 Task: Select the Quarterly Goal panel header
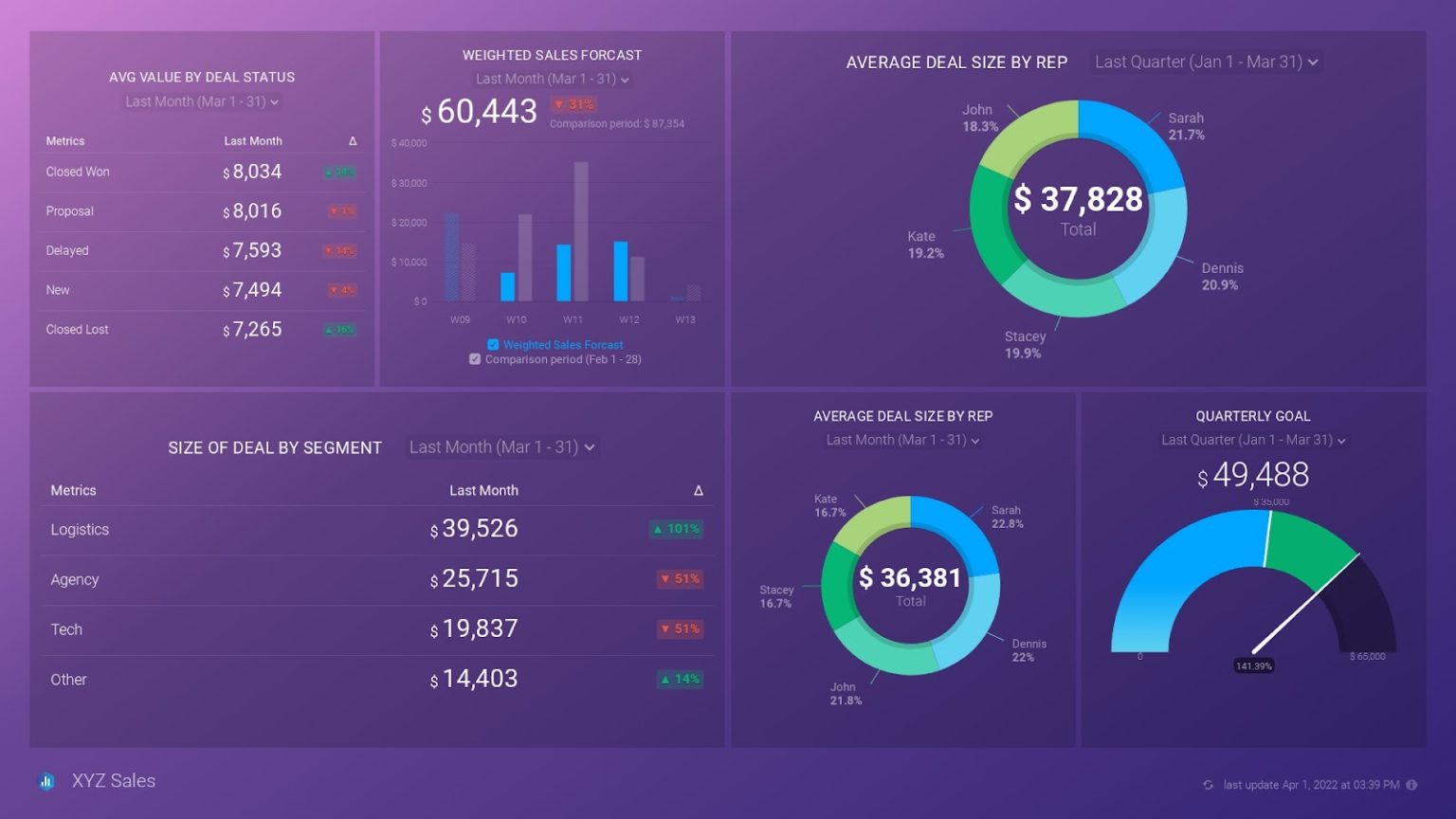click(1253, 416)
